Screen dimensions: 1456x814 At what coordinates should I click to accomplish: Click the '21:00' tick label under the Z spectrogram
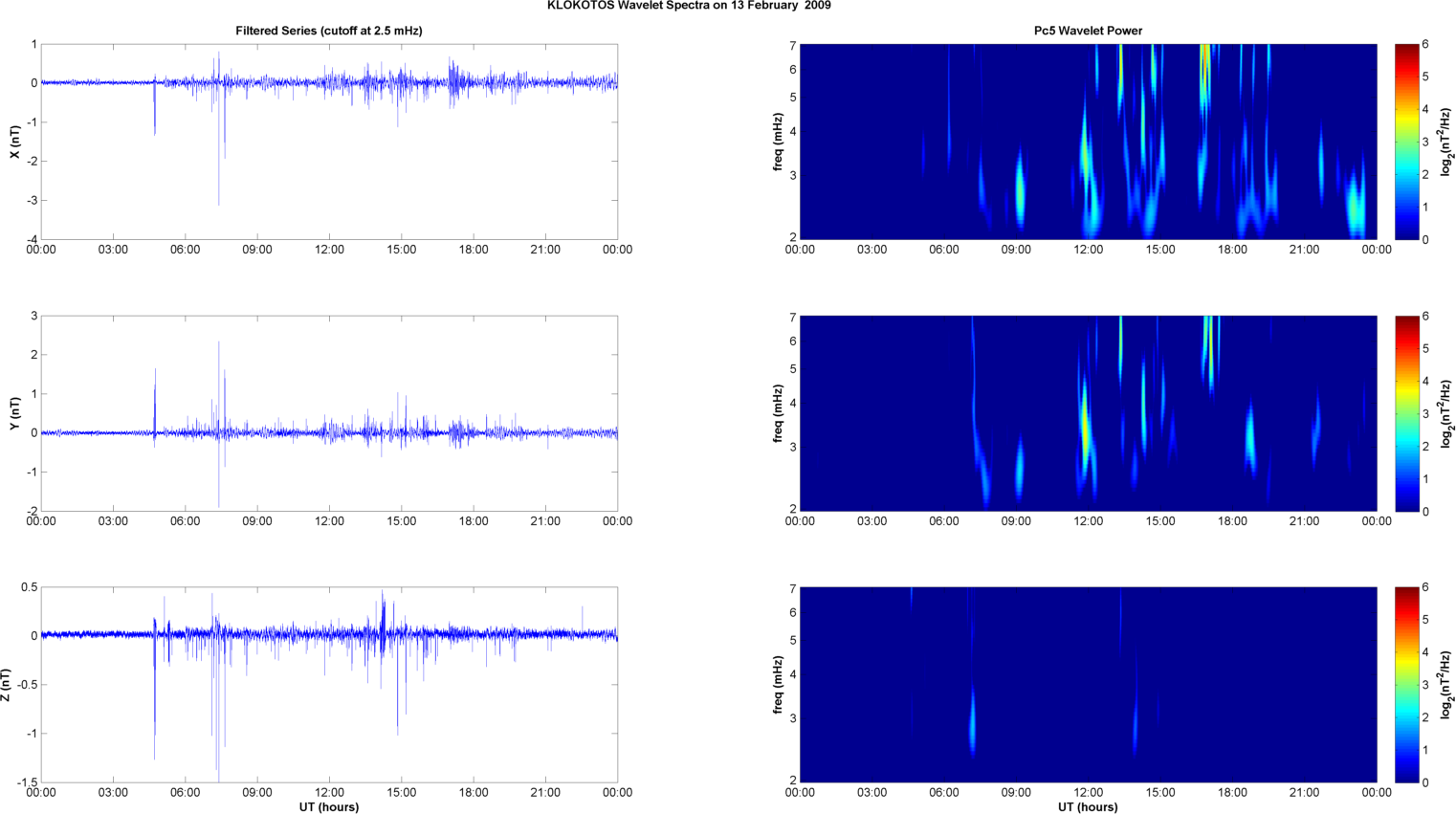coord(1305,792)
